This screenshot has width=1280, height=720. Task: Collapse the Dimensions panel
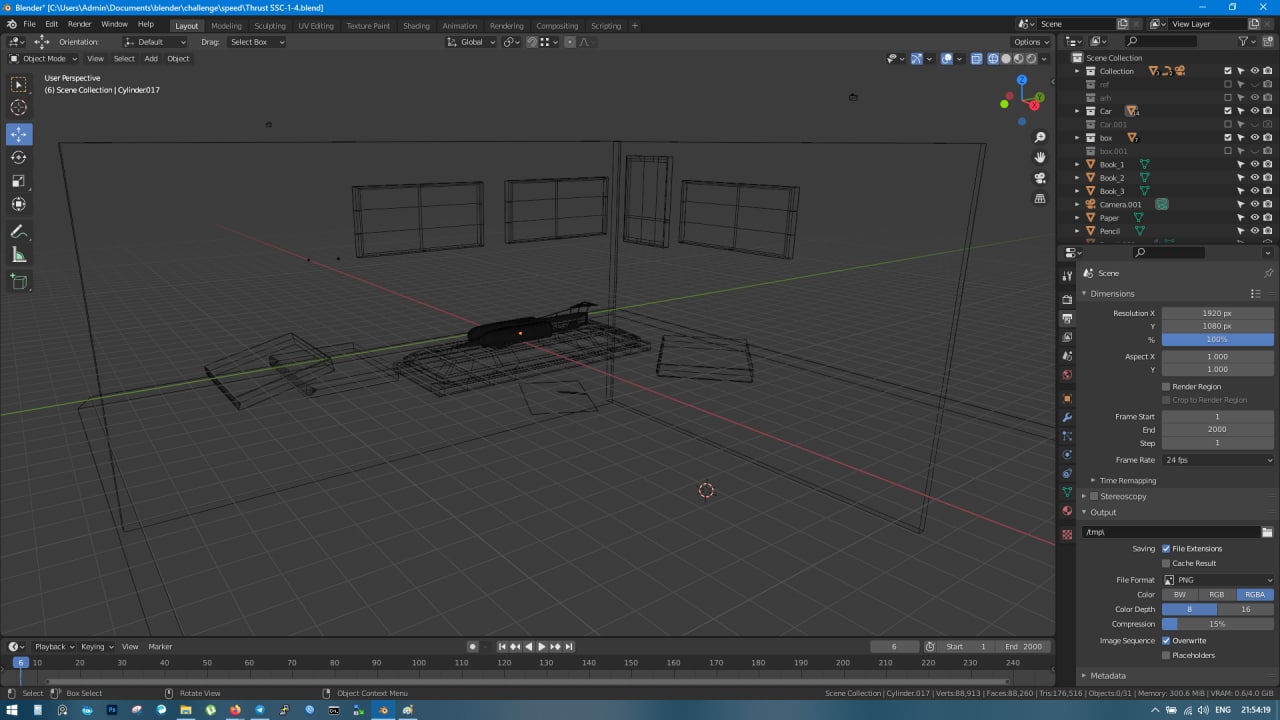pos(1112,294)
